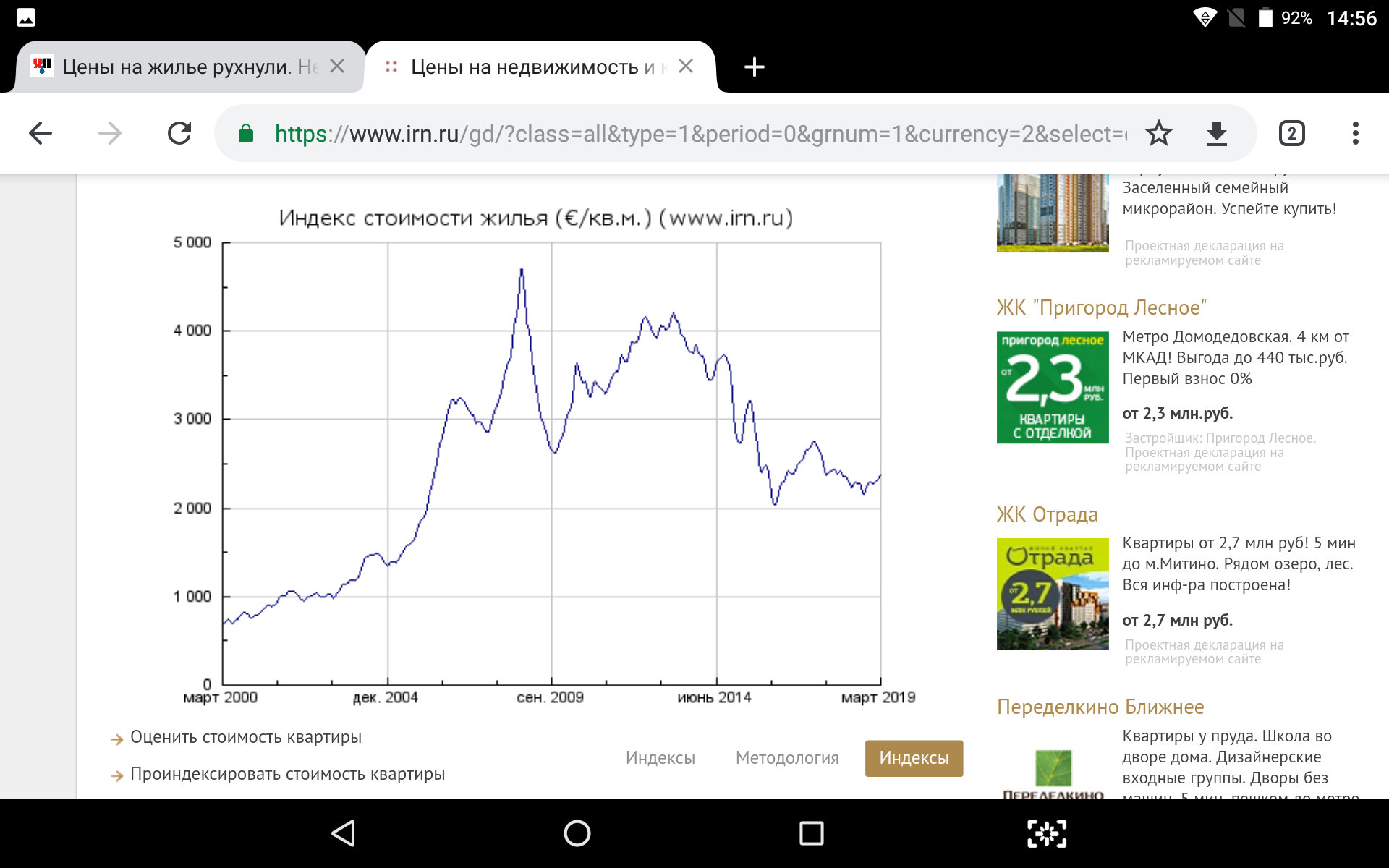Screen dimensions: 1389x868
Task: Tap the Переделкино ad logo image
Action: click(x=1053, y=774)
